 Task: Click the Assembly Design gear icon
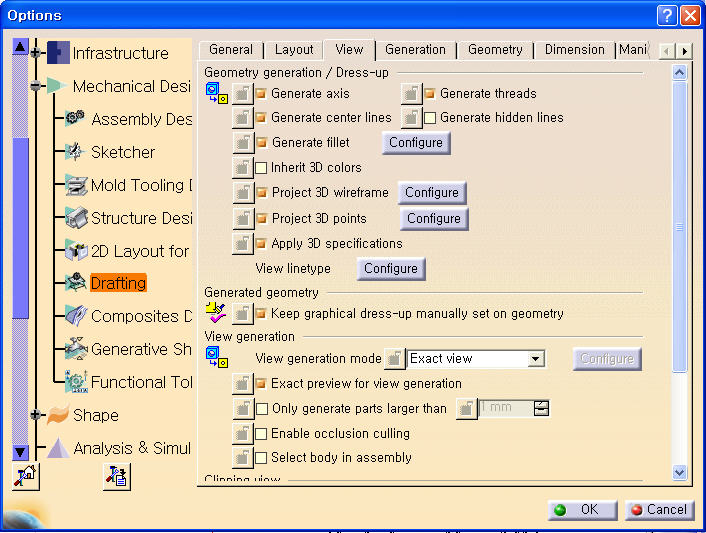click(76, 119)
